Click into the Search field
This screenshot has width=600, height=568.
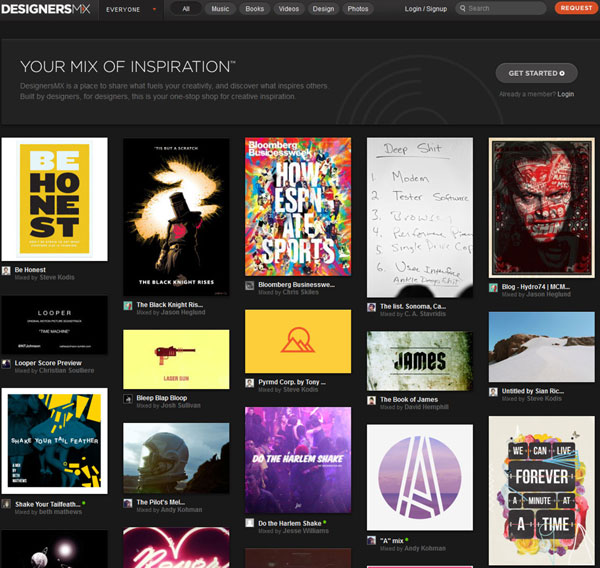501,8
